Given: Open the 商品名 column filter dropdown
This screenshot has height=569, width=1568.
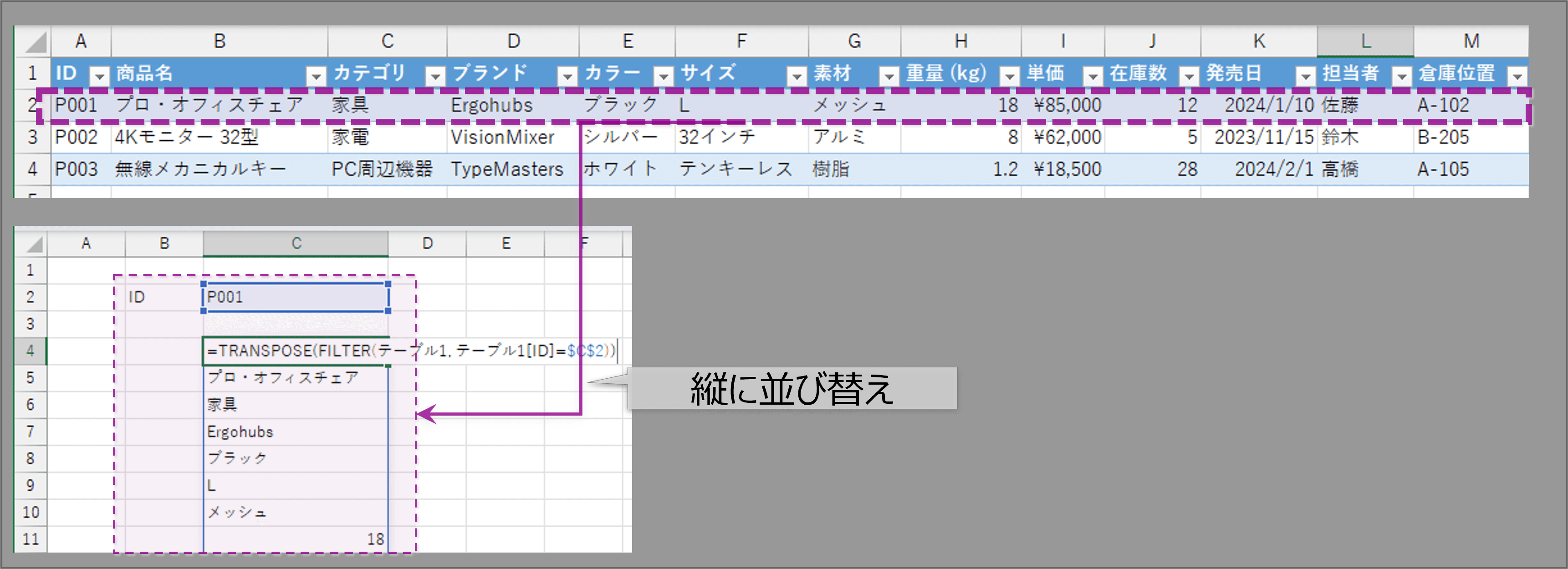Looking at the screenshot, I should click(x=316, y=76).
